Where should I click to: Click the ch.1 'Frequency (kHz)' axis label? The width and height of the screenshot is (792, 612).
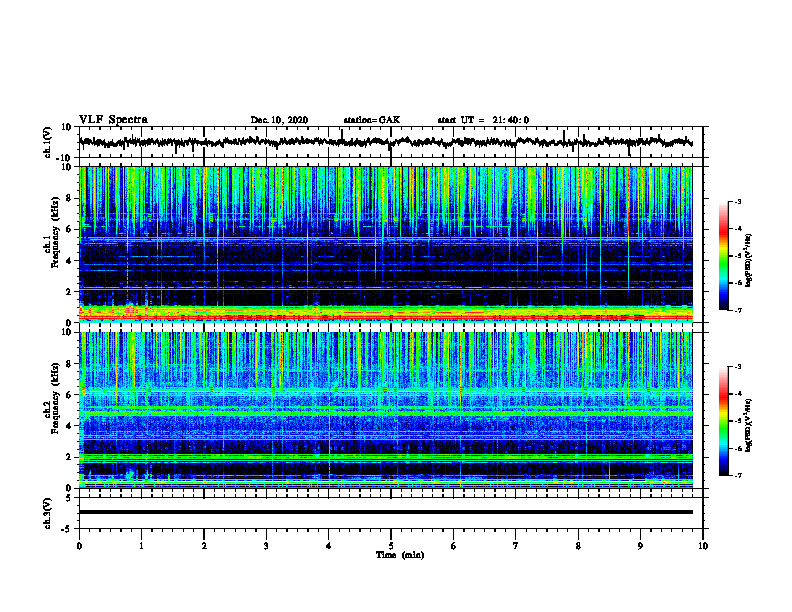56,232
